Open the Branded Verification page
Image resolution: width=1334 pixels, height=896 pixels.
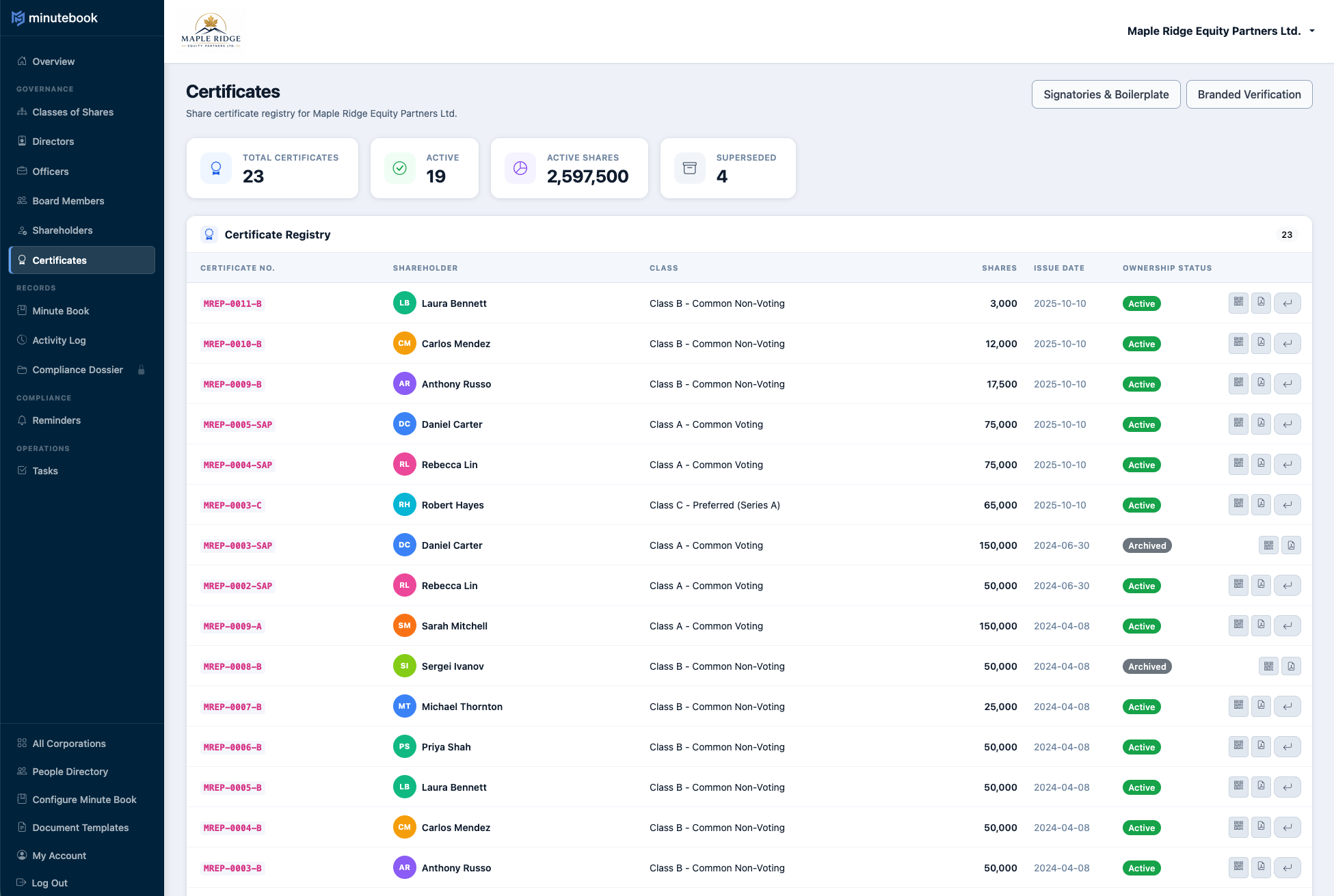coord(1249,94)
